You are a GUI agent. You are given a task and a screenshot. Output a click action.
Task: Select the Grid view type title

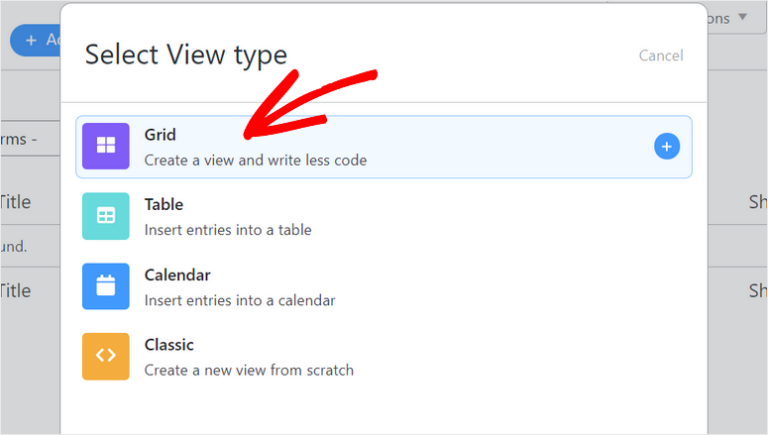click(x=160, y=134)
